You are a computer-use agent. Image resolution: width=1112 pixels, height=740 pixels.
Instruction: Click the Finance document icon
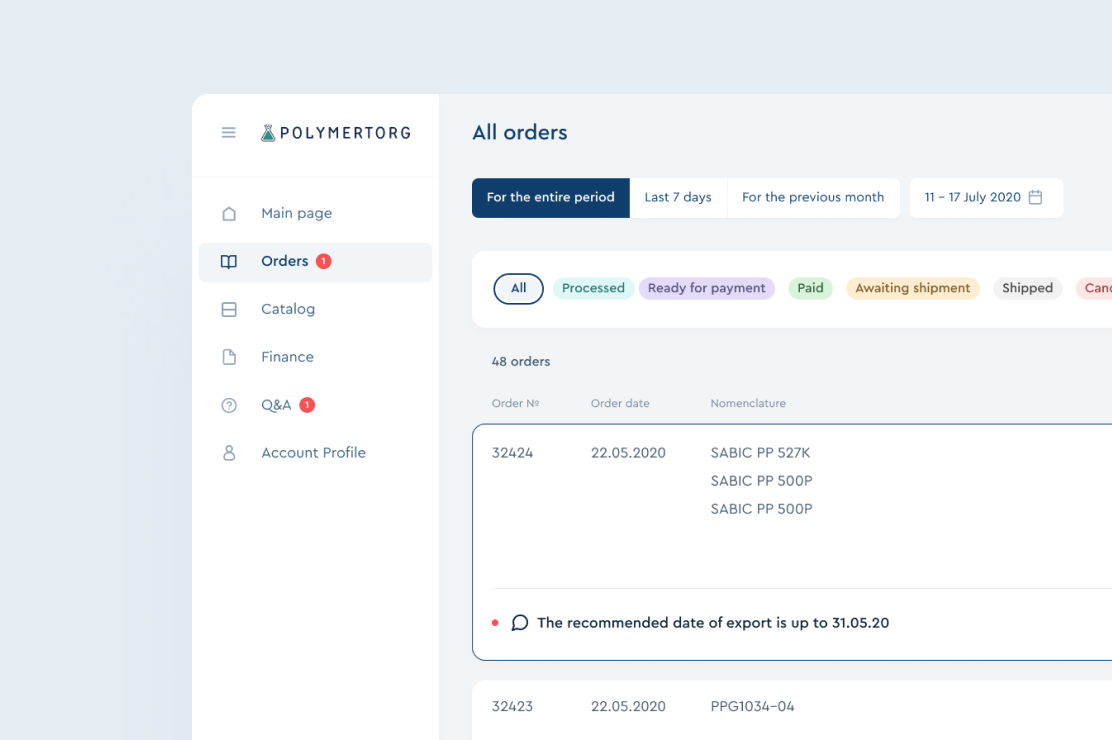(x=229, y=357)
